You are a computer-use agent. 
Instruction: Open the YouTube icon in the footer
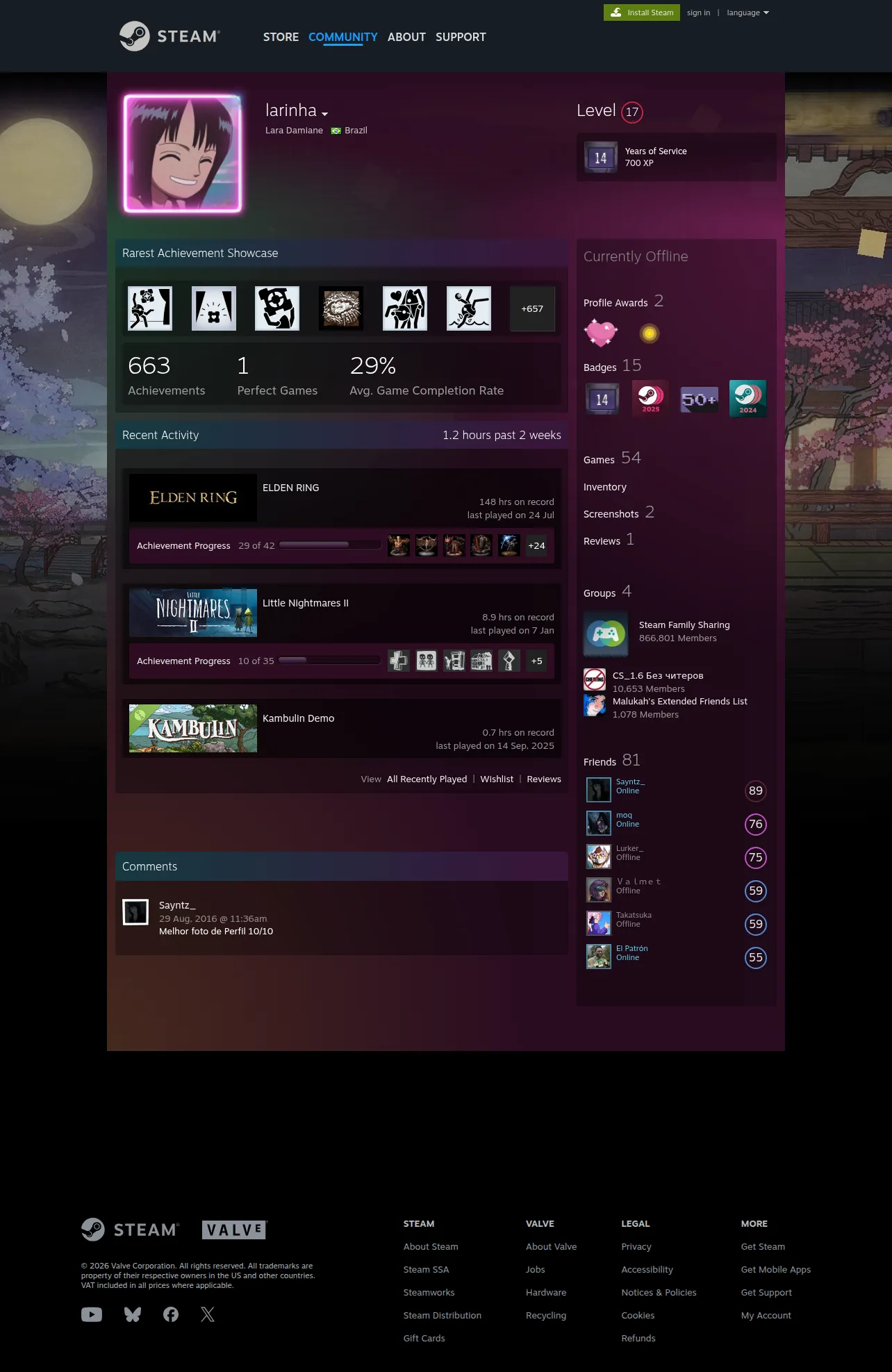(x=92, y=1314)
